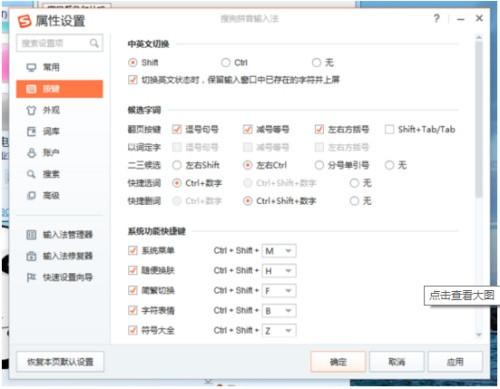Screen dimensions: 500x389
Task: Click the magnifier icon in the search box
Action: click(94, 43)
